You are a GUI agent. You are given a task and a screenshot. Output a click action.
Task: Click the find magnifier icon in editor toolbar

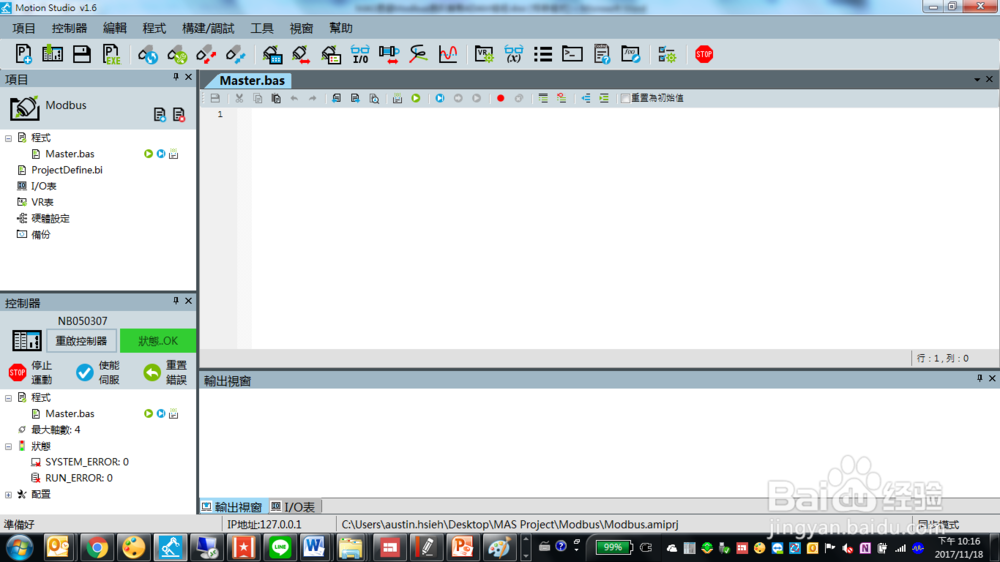pos(374,98)
